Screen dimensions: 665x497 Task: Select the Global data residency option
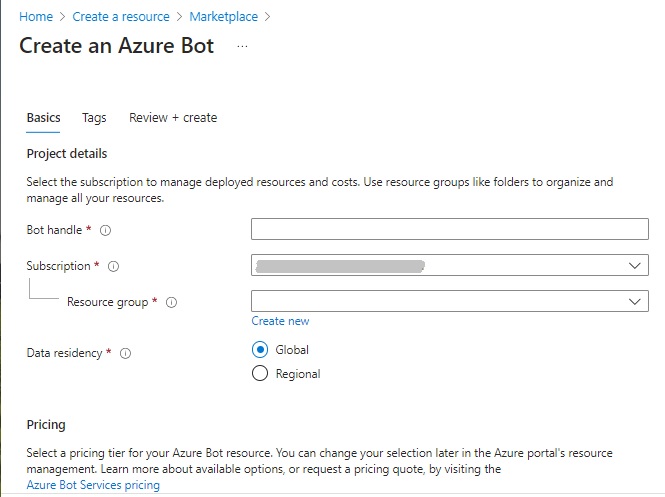coord(261,350)
